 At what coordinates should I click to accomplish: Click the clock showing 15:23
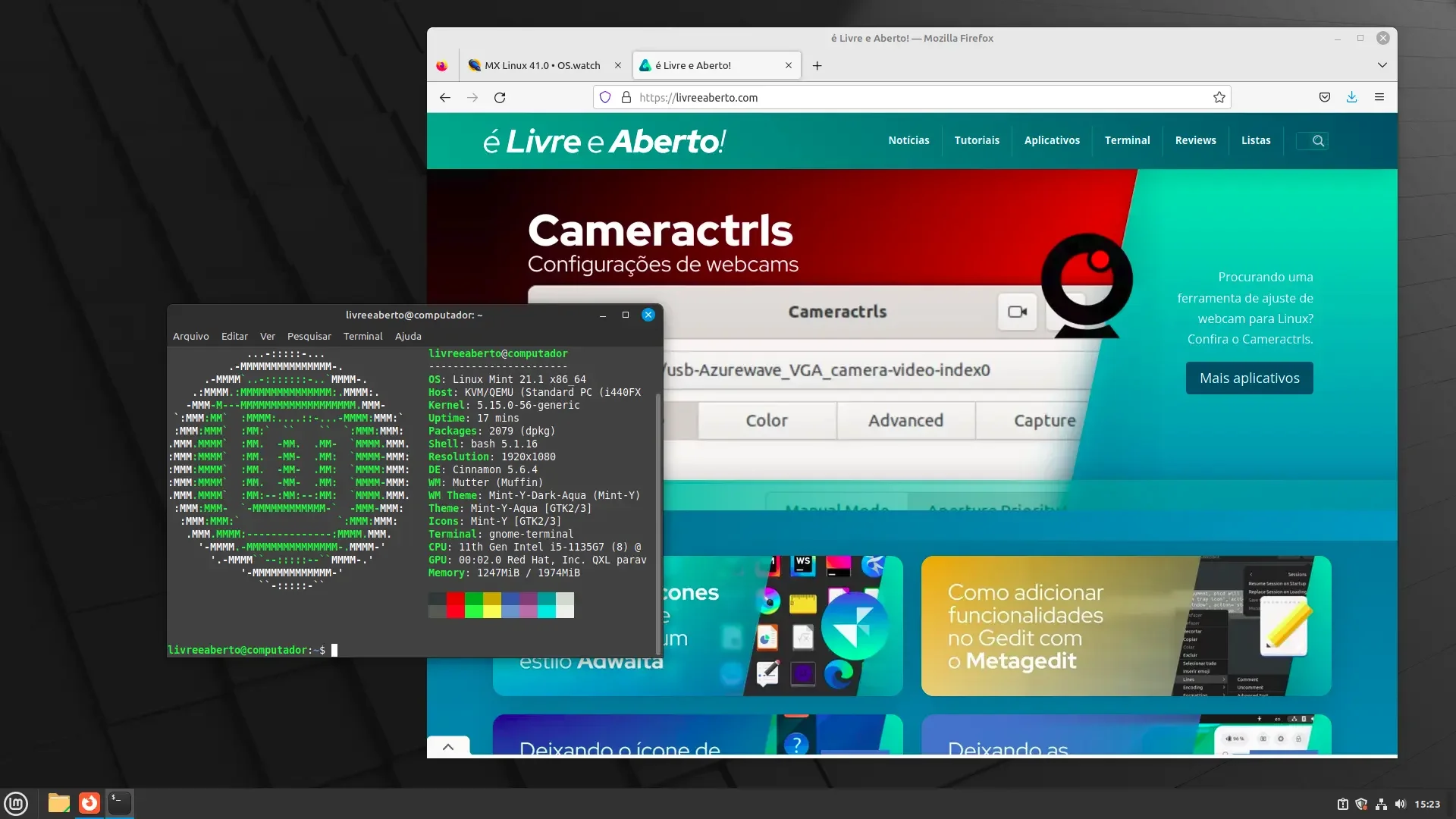(x=1427, y=804)
